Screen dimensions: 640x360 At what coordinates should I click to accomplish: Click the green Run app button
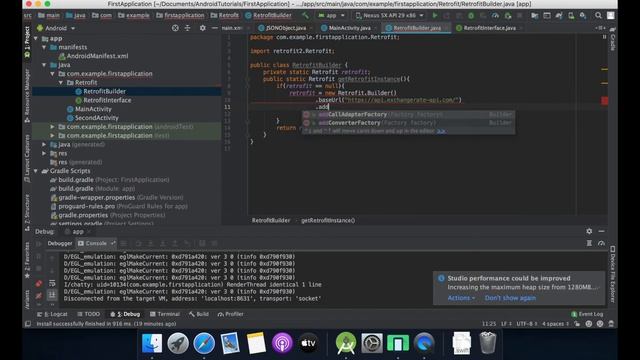[x=435, y=16]
